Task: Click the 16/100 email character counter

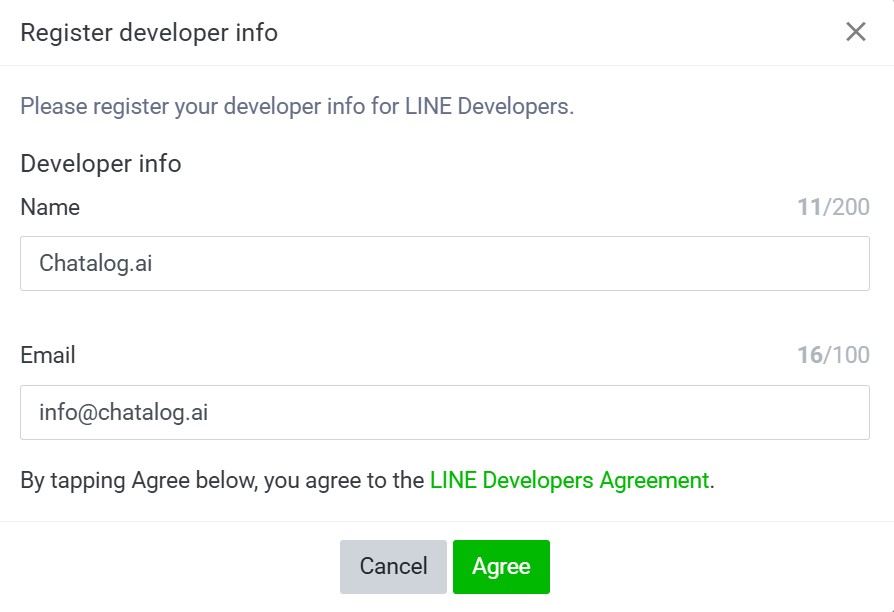Action: click(833, 355)
